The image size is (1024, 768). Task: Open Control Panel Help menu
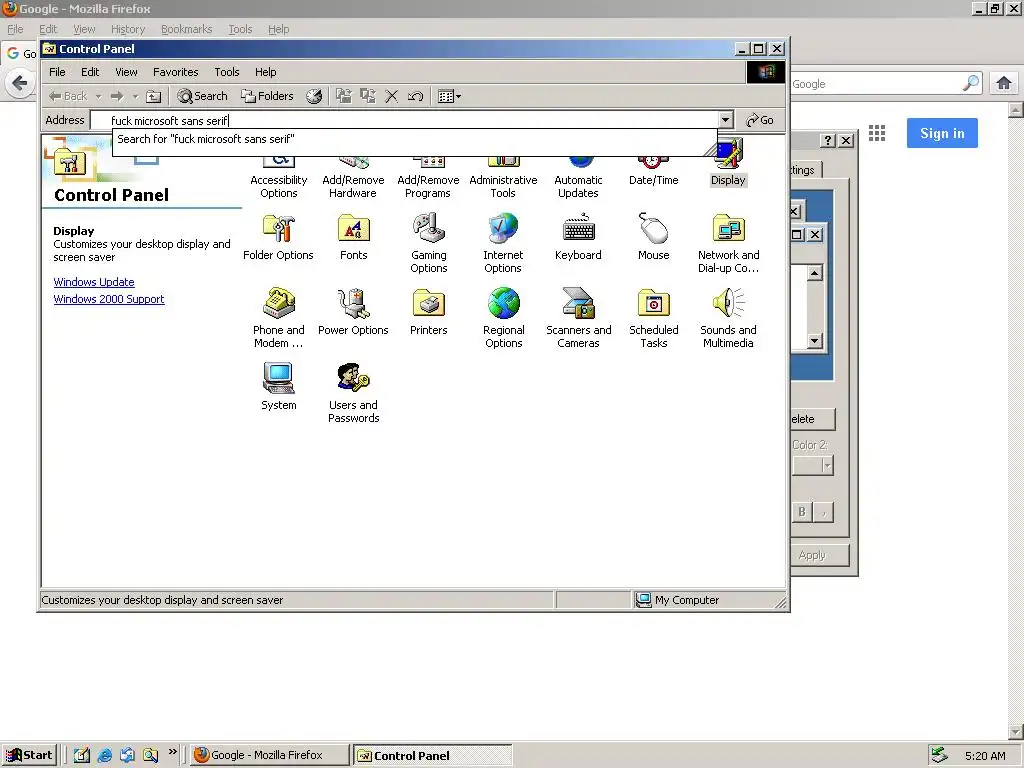tap(266, 72)
